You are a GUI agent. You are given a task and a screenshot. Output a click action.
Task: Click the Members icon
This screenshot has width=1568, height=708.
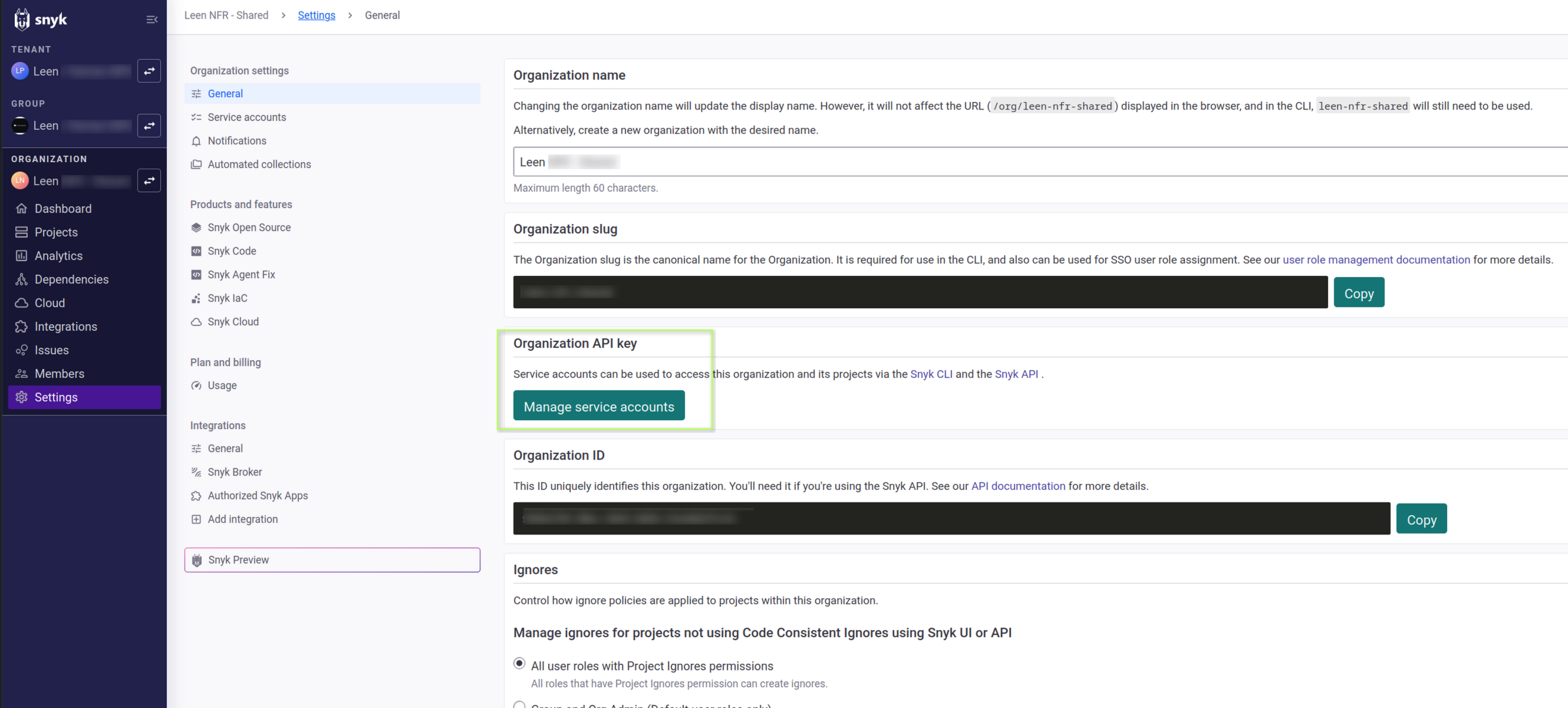22,373
